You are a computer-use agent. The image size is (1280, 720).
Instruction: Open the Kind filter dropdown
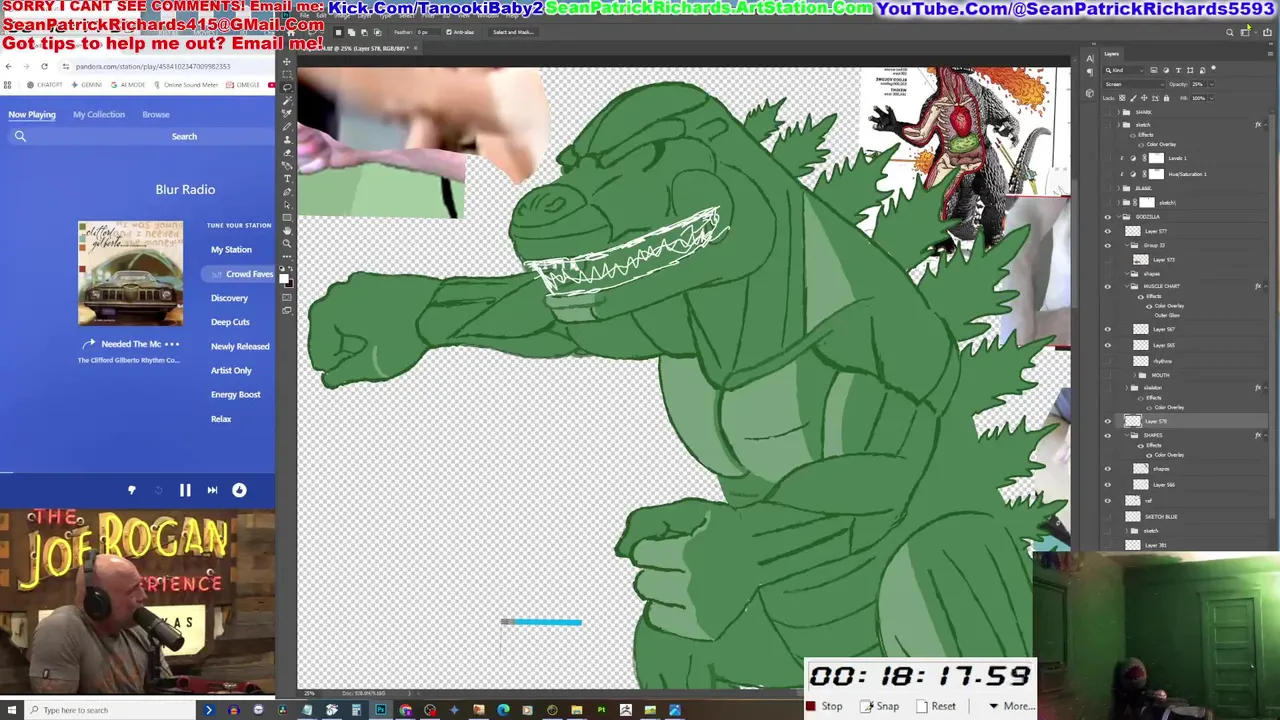click(x=1125, y=70)
